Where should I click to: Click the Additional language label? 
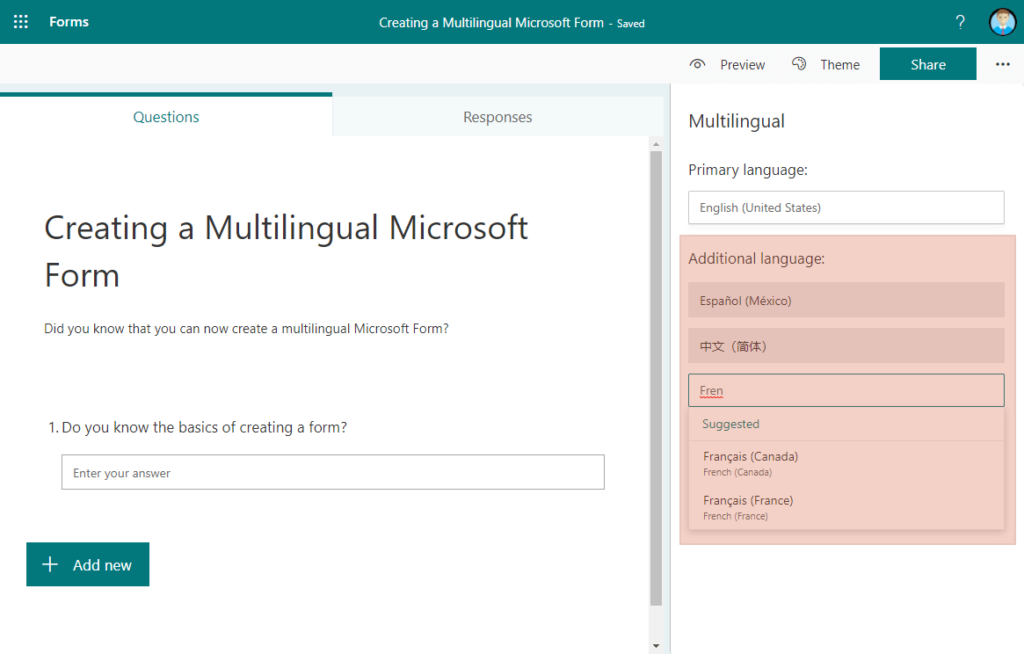(x=756, y=259)
